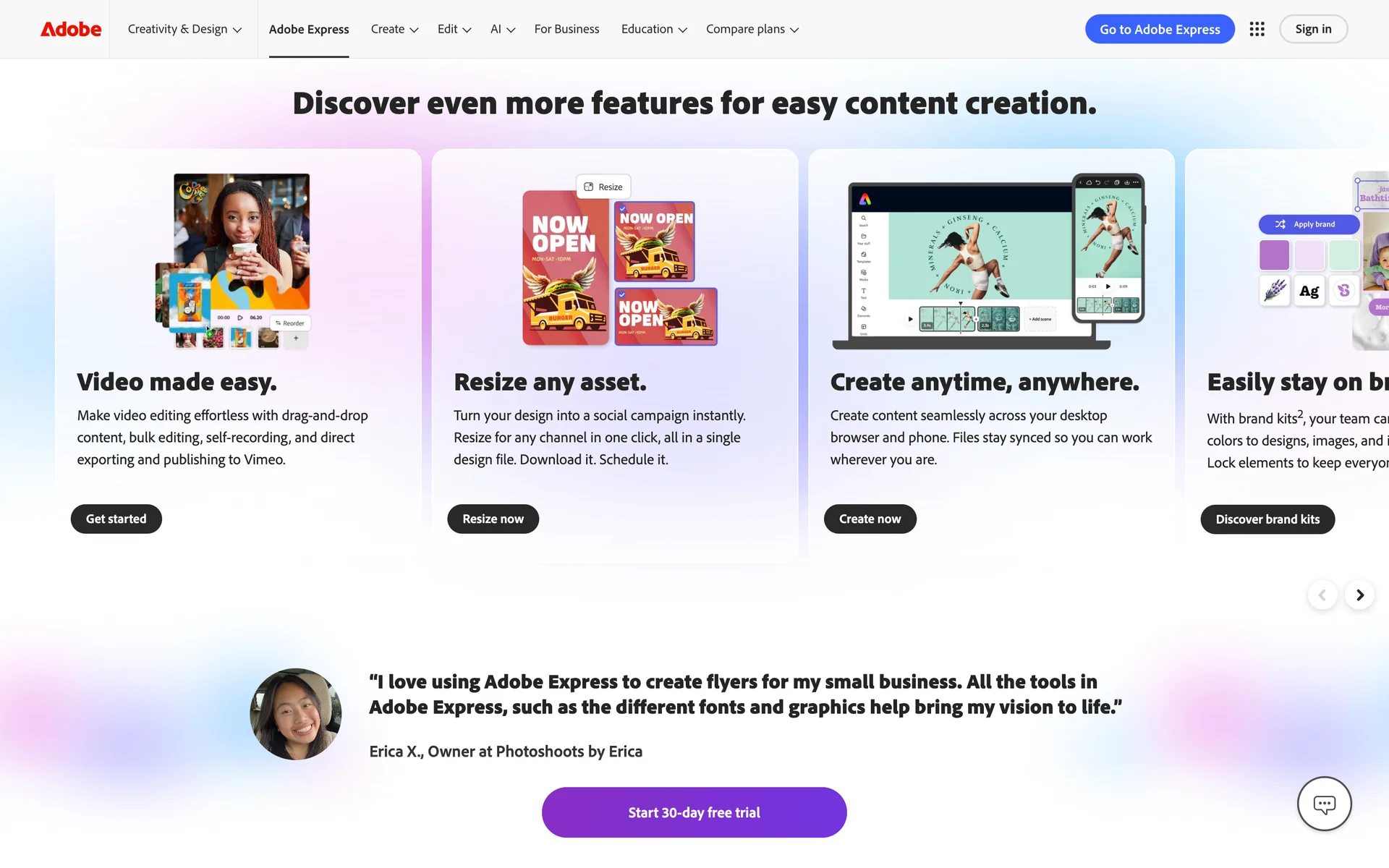Click the Adobe logo

click(71, 29)
